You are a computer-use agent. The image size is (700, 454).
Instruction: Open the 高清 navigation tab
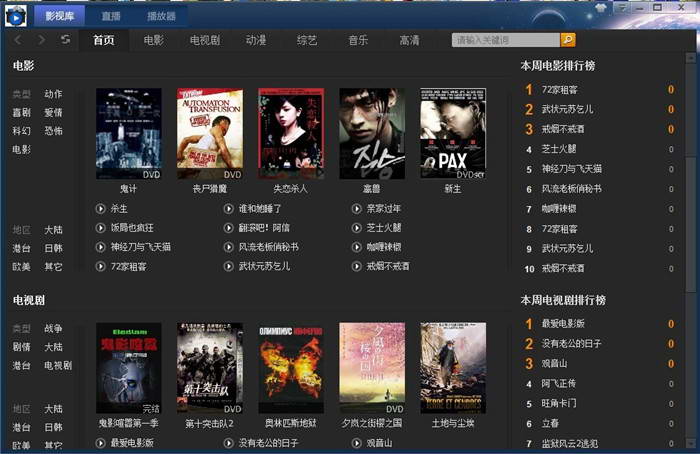(409, 40)
